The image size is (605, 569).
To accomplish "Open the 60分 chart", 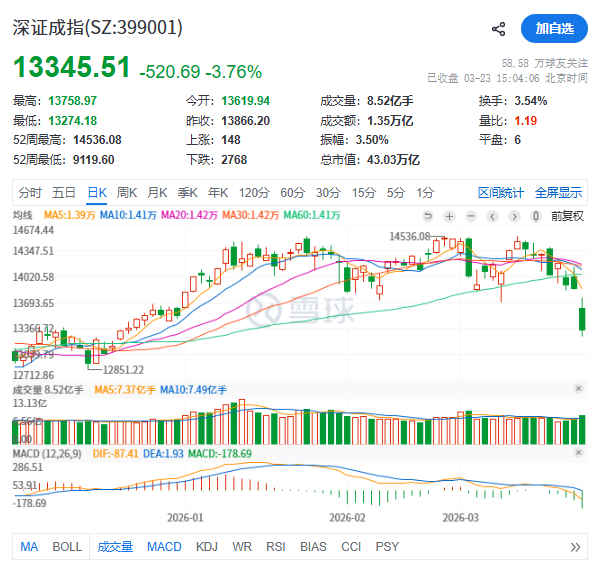I will coord(293,192).
